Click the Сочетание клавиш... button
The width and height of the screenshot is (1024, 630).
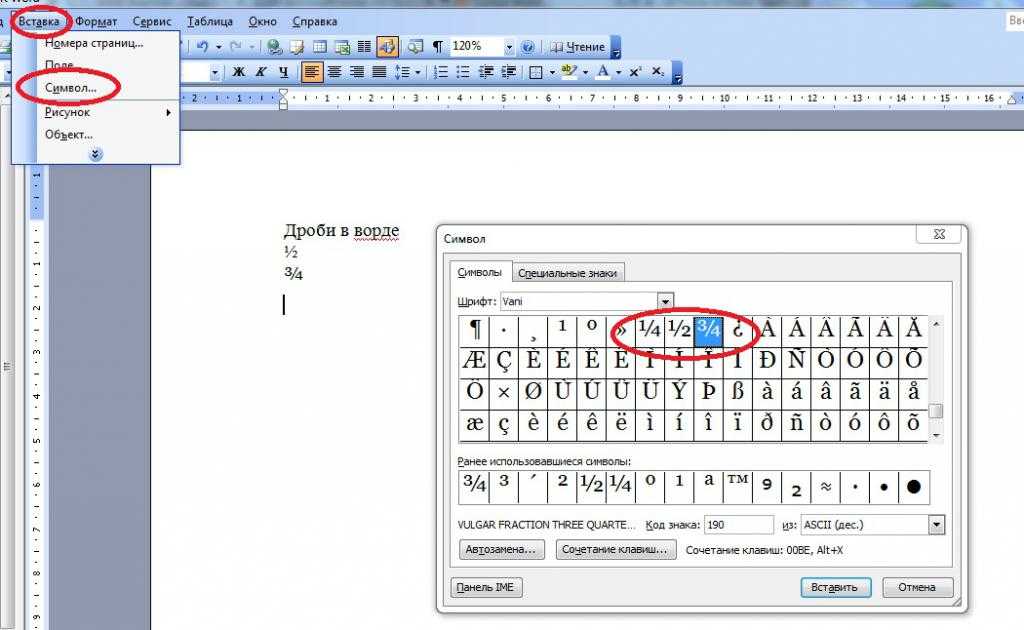[616, 550]
